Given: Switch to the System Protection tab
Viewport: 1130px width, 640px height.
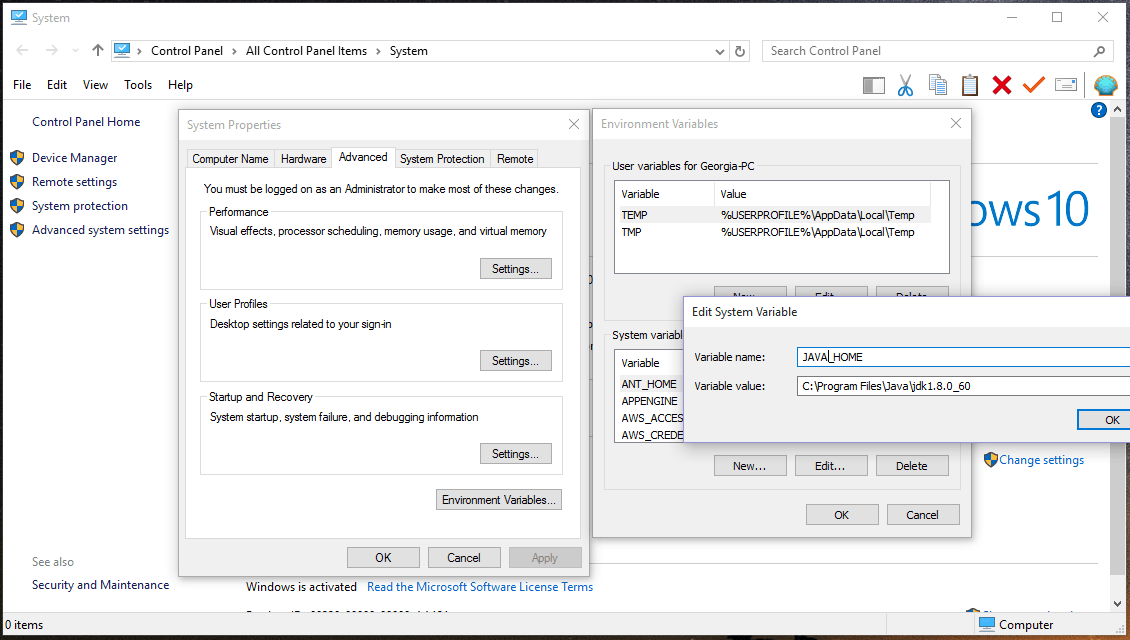Looking at the screenshot, I should click(x=442, y=159).
